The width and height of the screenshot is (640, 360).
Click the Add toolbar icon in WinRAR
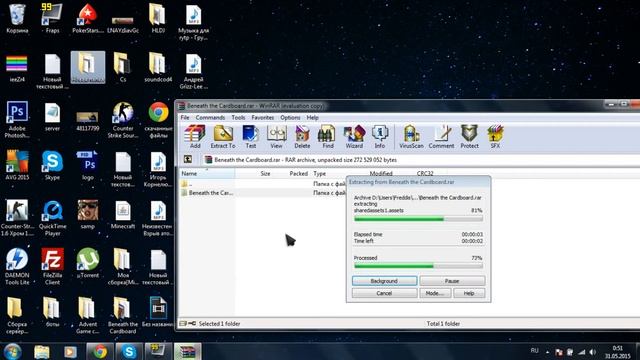(x=195, y=137)
